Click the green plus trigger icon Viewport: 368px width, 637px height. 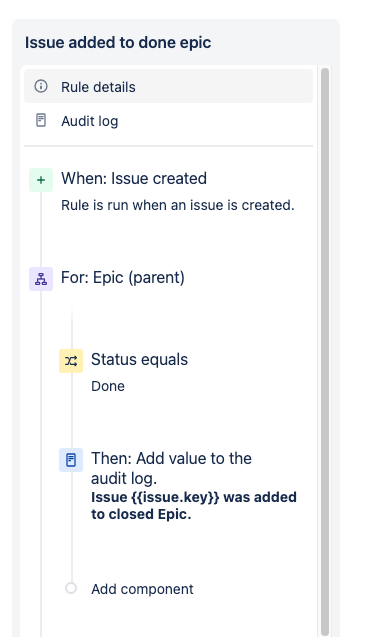pyautogui.click(x=41, y=180)
